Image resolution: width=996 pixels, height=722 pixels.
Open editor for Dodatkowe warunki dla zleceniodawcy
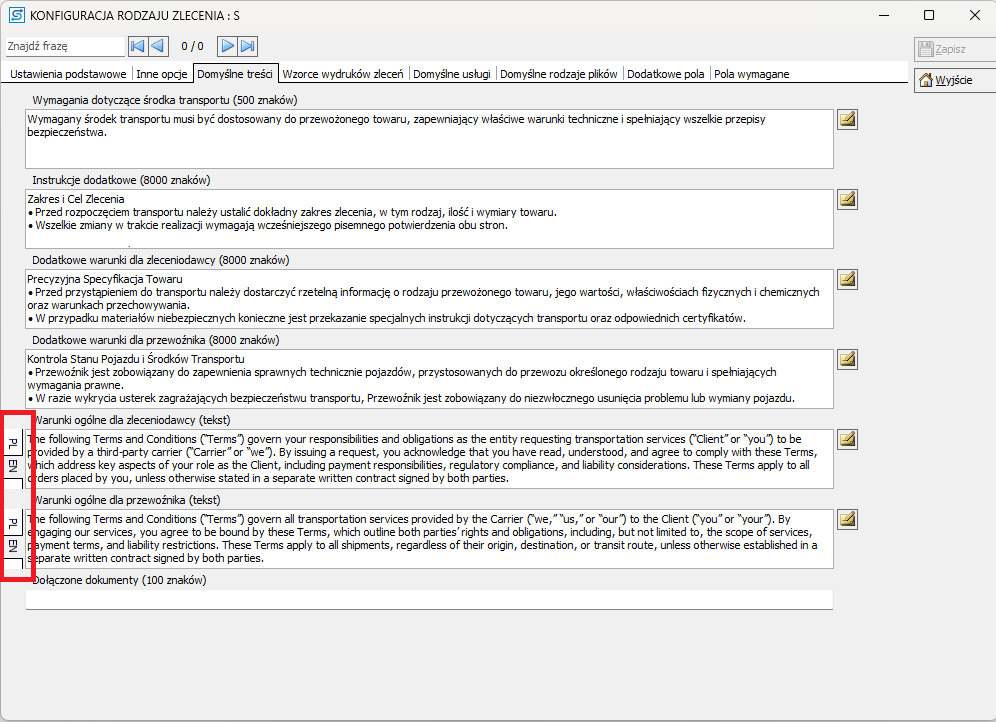coord(847,279)
